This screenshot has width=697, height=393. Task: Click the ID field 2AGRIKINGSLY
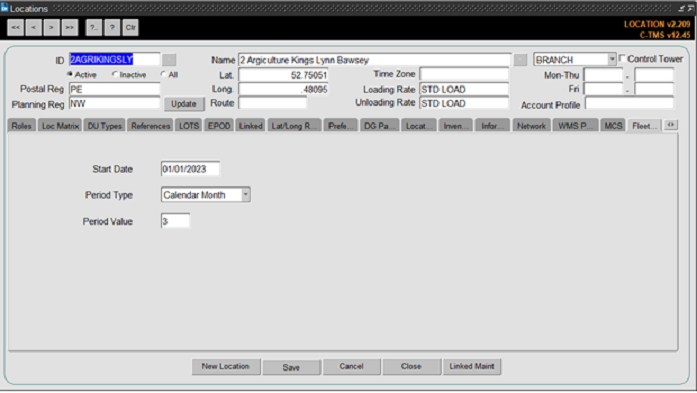114,60
